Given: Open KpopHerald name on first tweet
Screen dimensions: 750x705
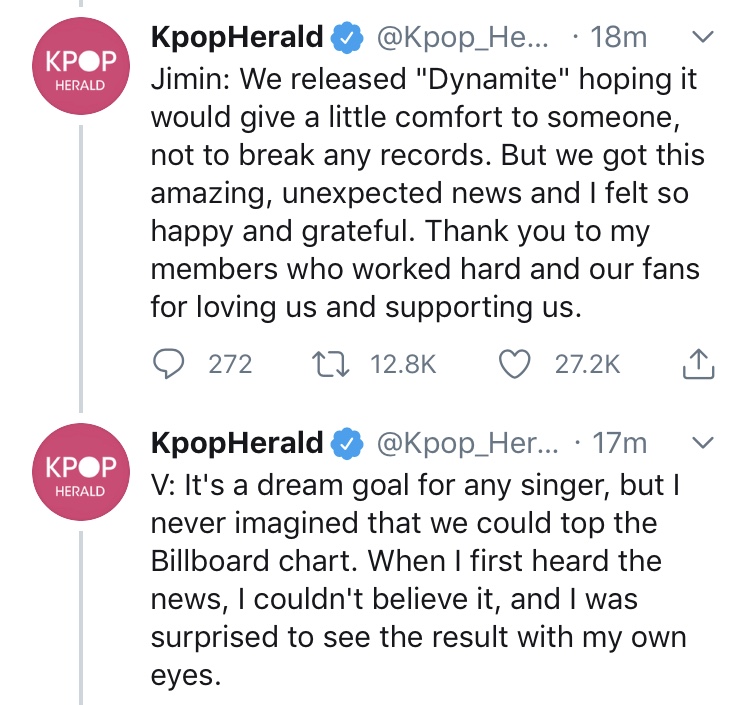Looking at the screenshot, I should (237, 37).
